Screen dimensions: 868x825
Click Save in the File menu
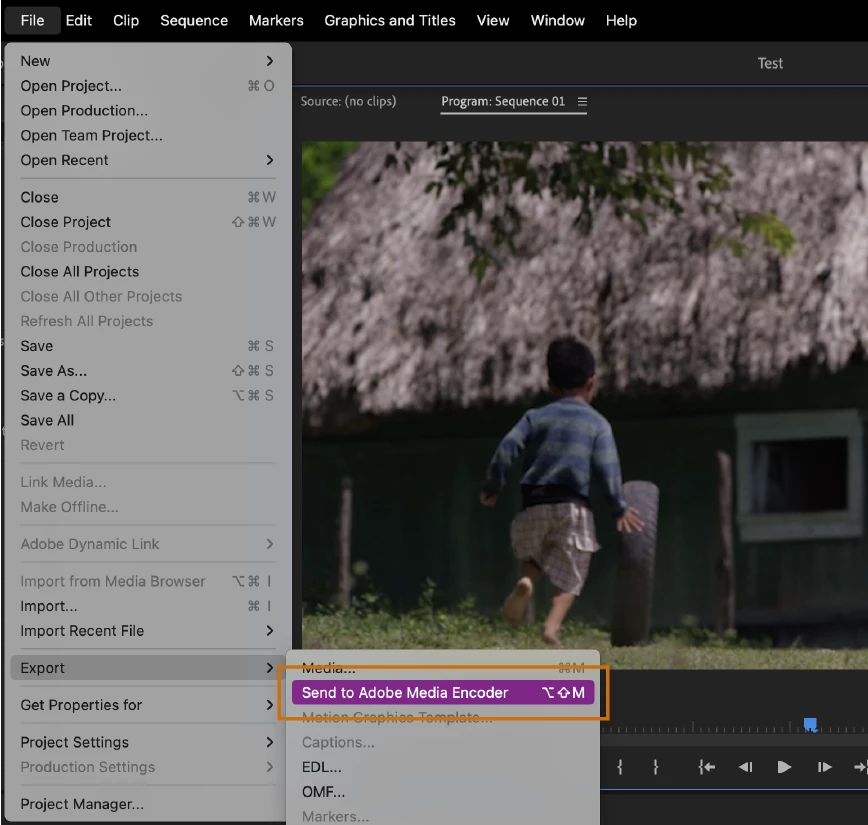148,346
